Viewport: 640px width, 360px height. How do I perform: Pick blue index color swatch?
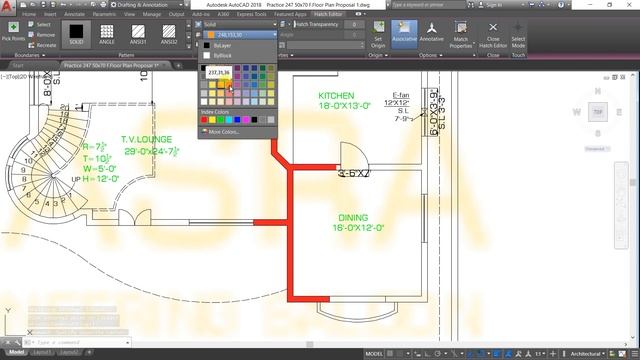pos(238,120)
